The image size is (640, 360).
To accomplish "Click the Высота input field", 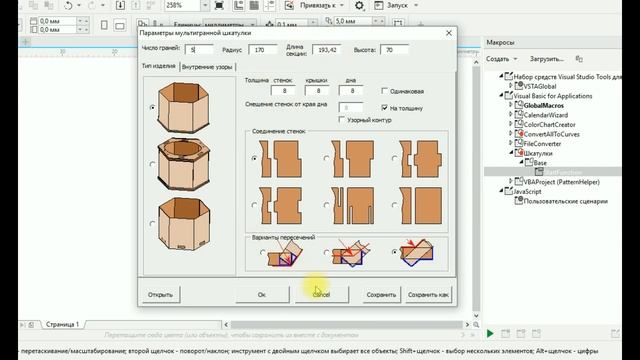I will point(394,50).
